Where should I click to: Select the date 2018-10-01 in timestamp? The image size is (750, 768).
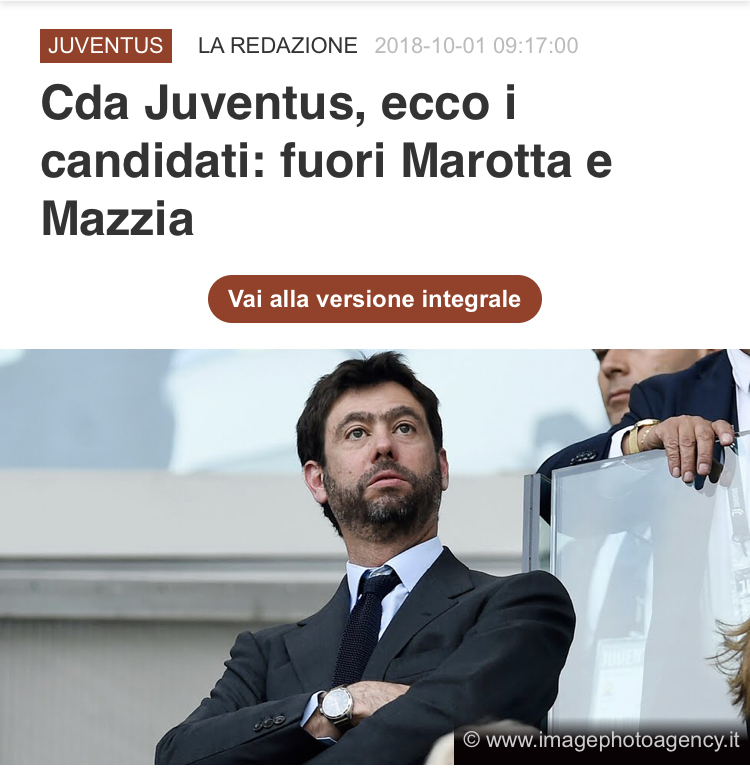coord(430,46)
